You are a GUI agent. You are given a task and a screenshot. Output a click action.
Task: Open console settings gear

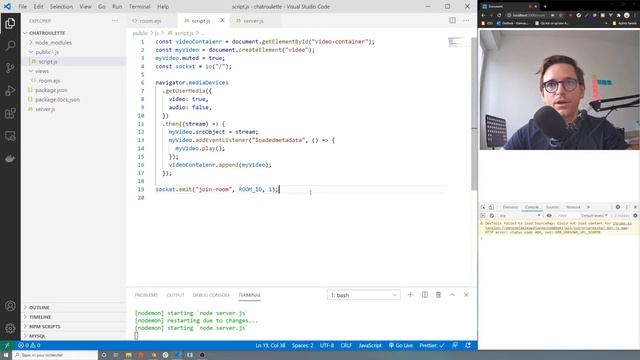(x=635, y=216)
